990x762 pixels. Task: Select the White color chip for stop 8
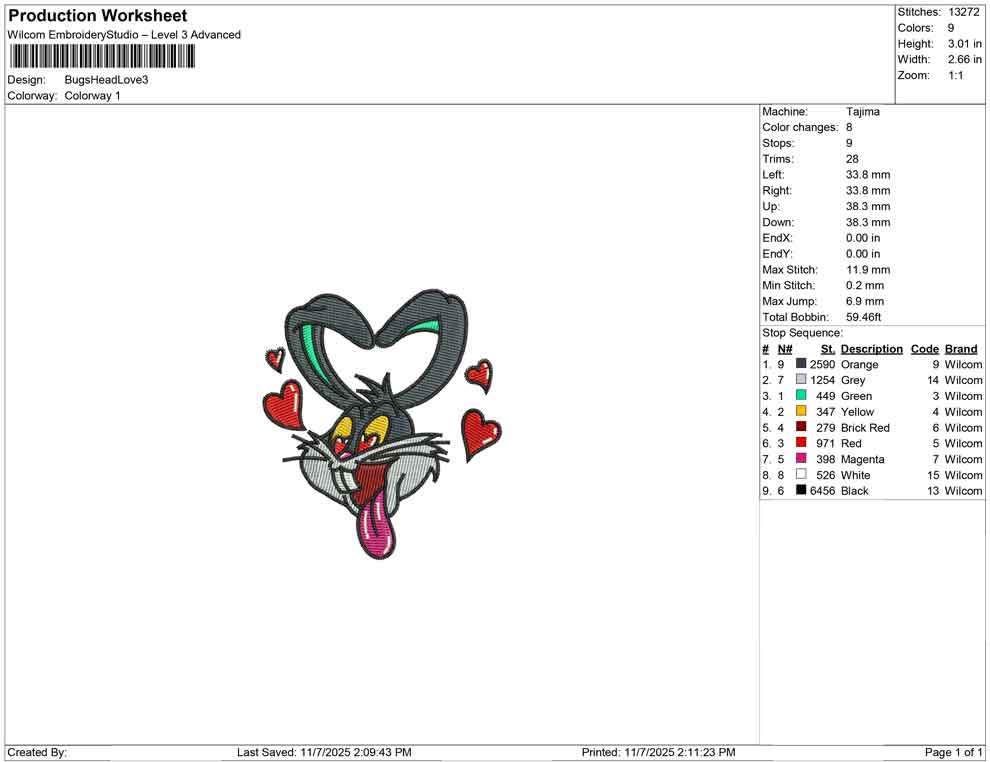pos(799,475)
